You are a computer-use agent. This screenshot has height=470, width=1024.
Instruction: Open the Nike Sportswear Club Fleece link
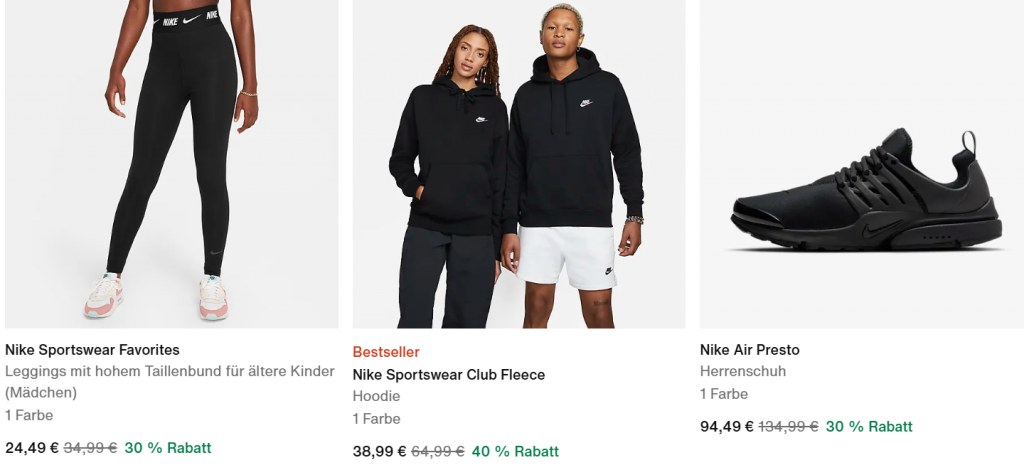449,375
